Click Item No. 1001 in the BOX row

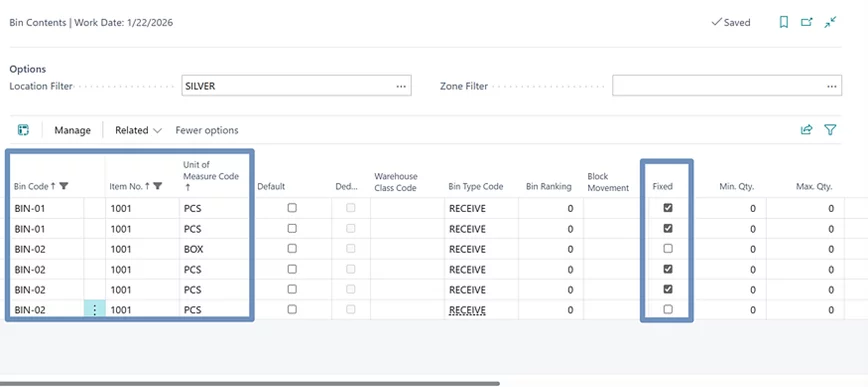(x=142, y=249)
